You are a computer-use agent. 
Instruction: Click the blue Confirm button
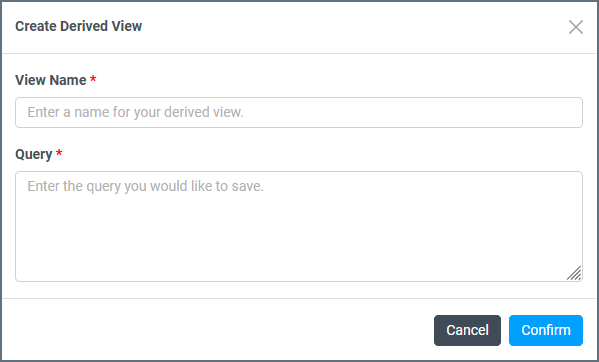pos(546,330)
